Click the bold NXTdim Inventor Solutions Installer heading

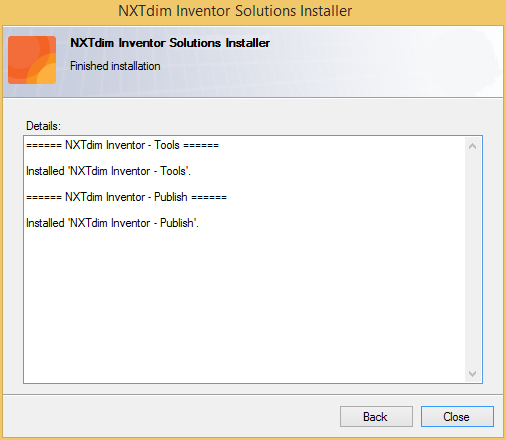[170, 43]
